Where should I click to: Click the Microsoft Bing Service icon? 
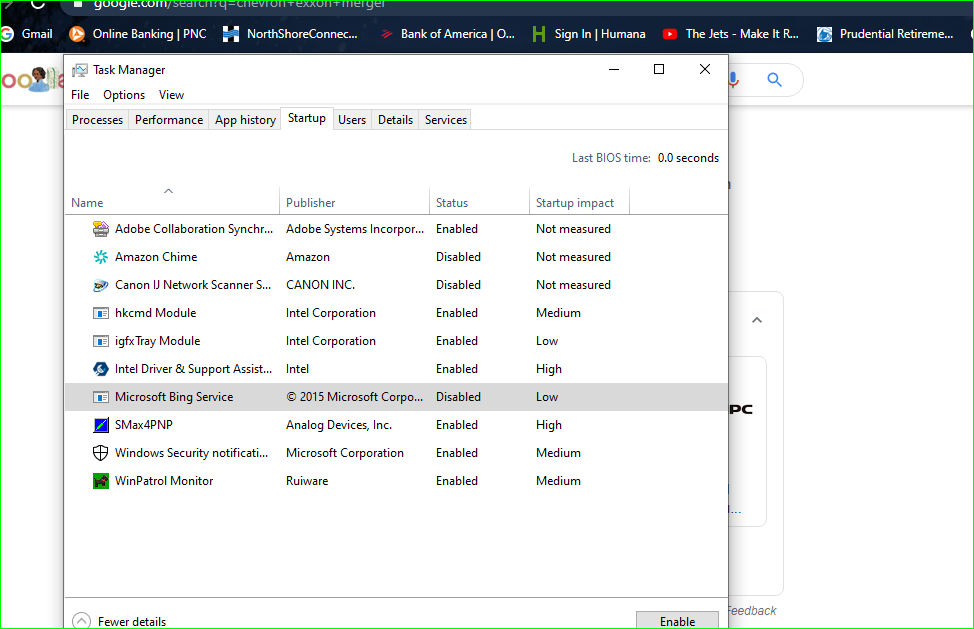(100, 397)
